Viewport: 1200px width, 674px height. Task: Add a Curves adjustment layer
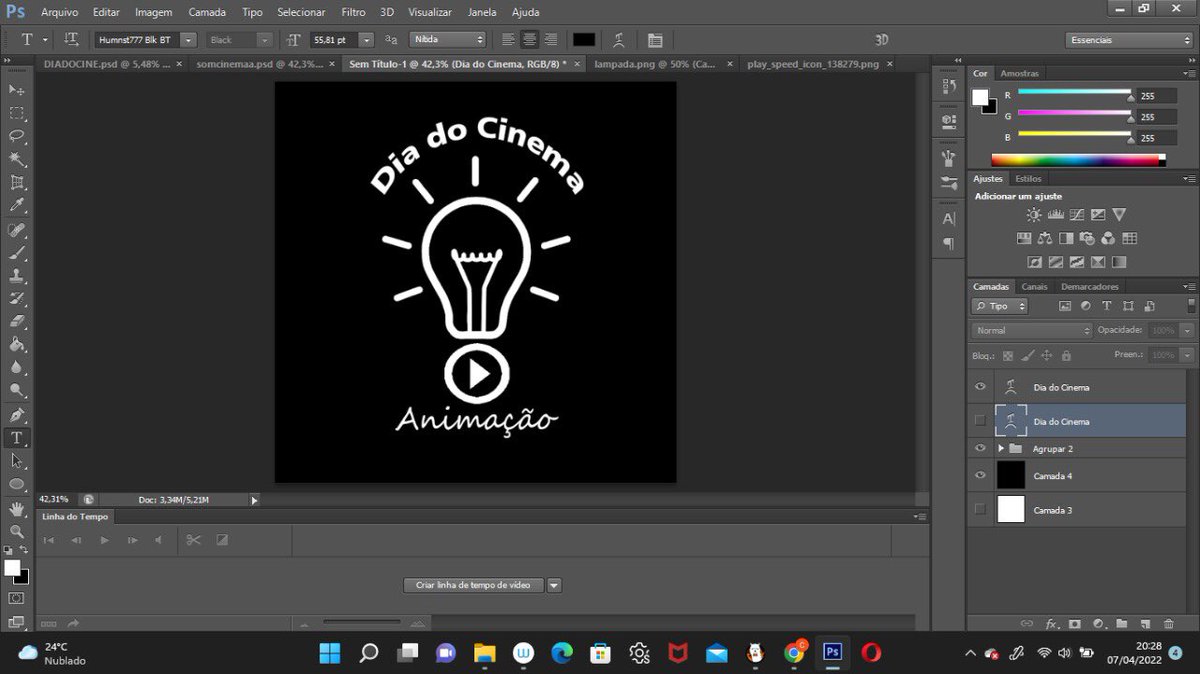coord(1077,214)
